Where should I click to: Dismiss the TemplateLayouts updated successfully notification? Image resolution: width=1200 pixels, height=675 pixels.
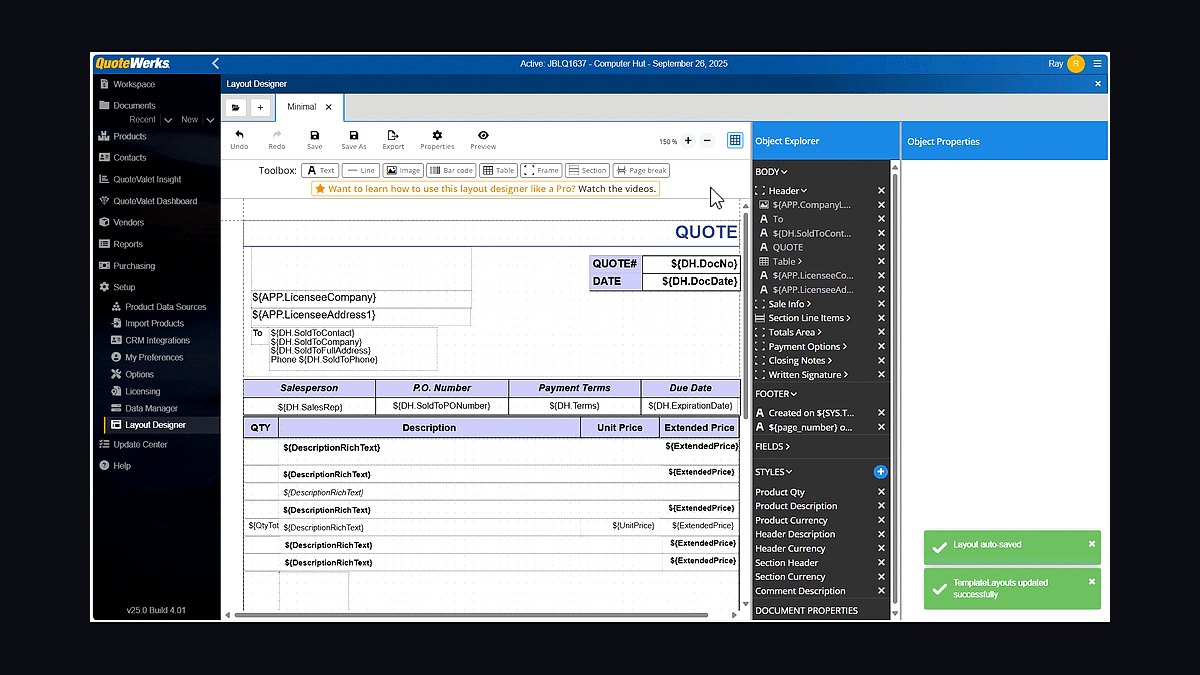(1092, 581)
